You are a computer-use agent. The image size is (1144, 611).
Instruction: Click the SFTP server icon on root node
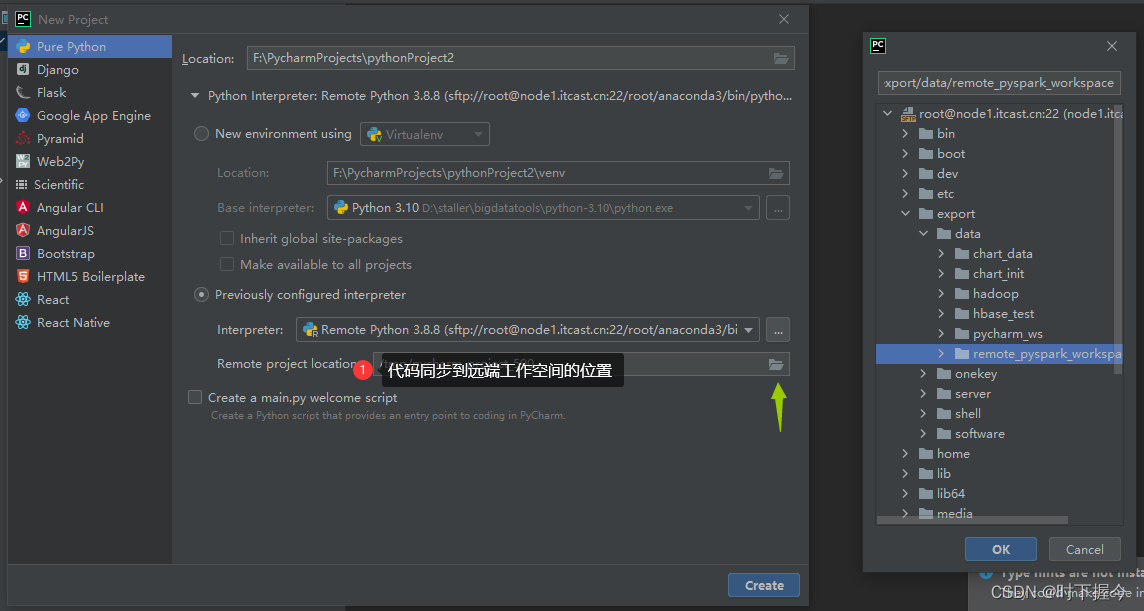click(x=908, y=114)
